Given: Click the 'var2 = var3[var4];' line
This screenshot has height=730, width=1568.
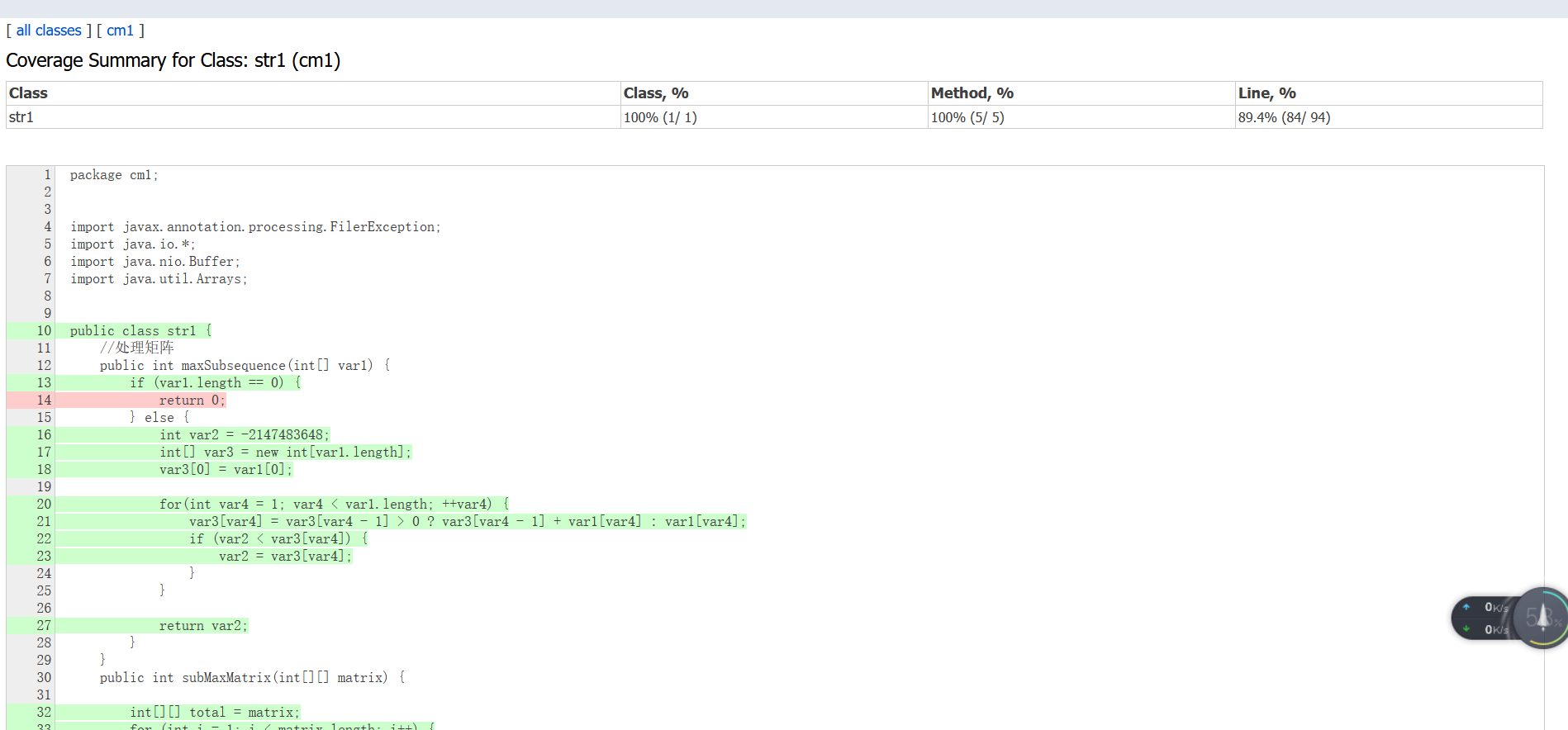Looking at the screenshot, I should click(x=285, y=557).
